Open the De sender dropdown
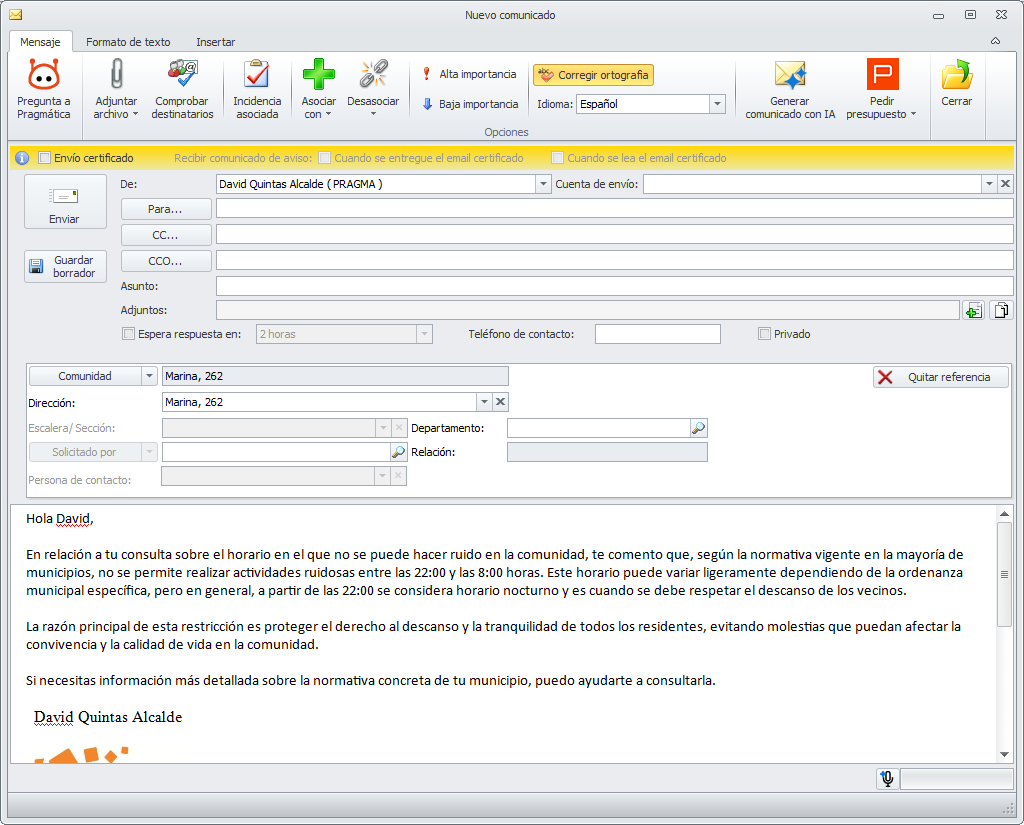The height and width of the screenshot is (825, 1024). pos(543,184)
